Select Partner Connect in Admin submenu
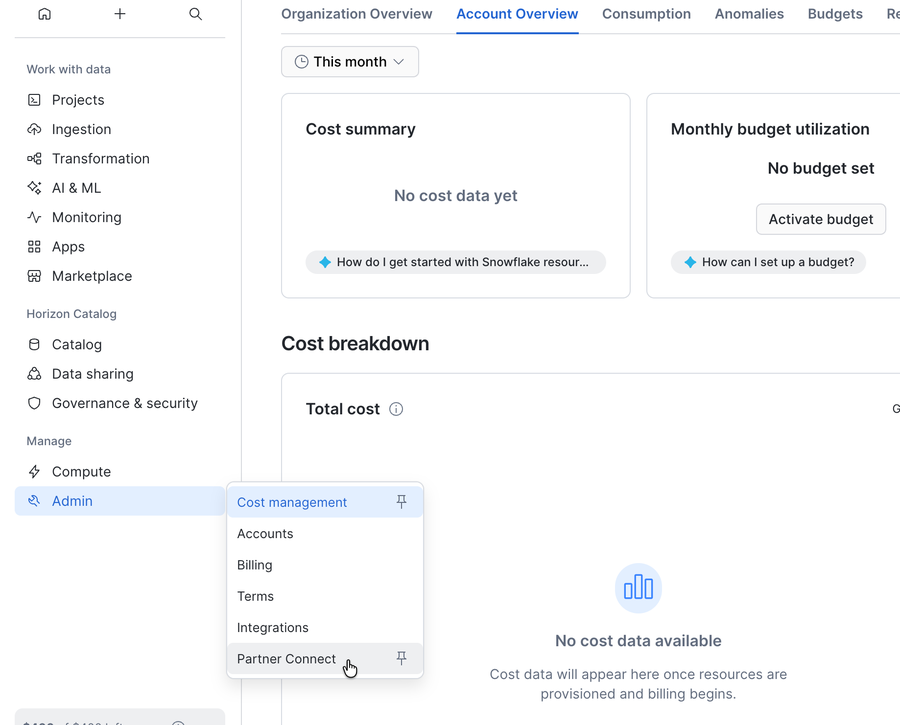The width and height of the screenshot is (900, 725). [x=325, y=658]
